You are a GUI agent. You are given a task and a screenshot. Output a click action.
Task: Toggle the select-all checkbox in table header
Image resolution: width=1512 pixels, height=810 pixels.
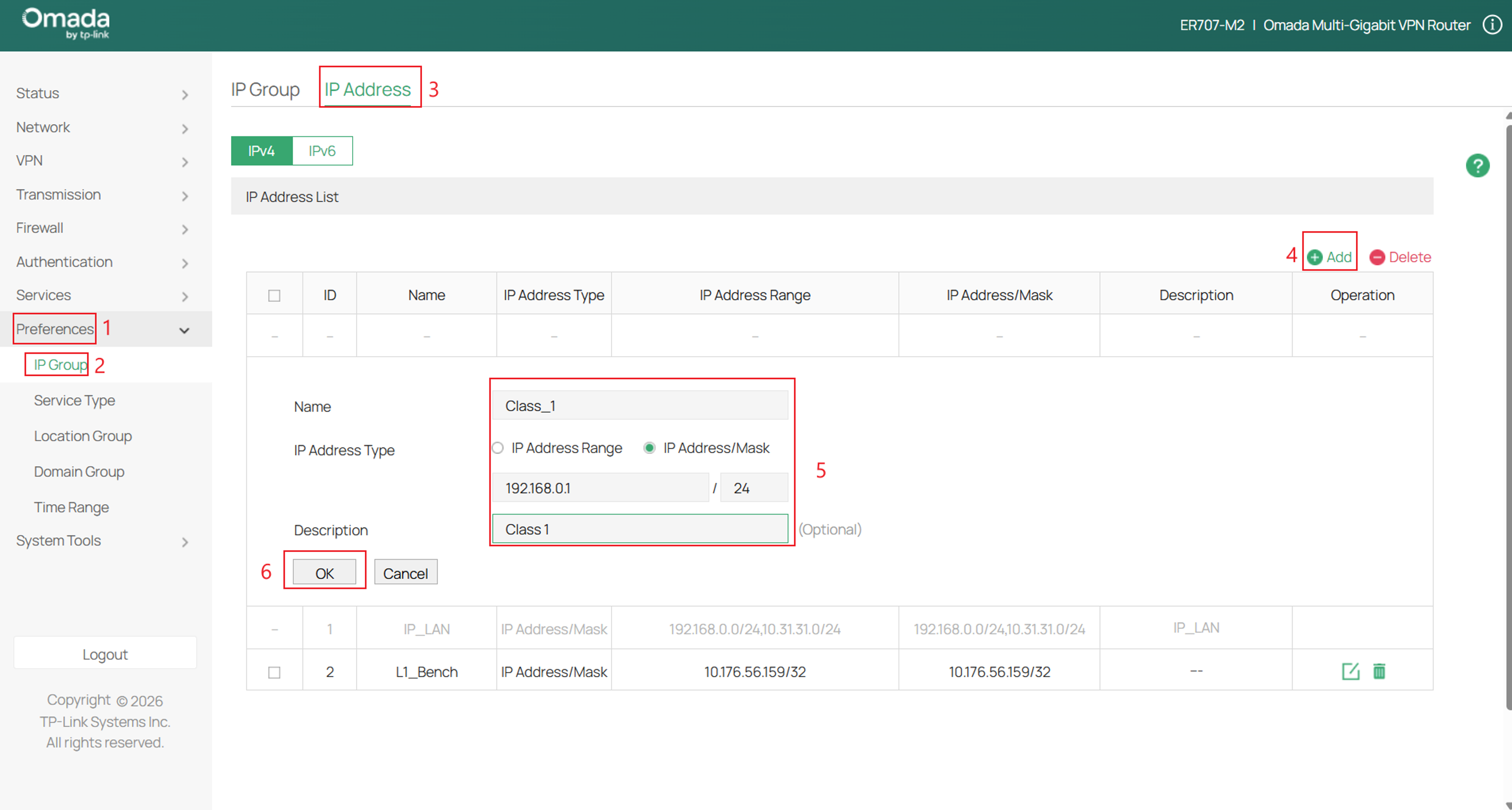(274, 295)
